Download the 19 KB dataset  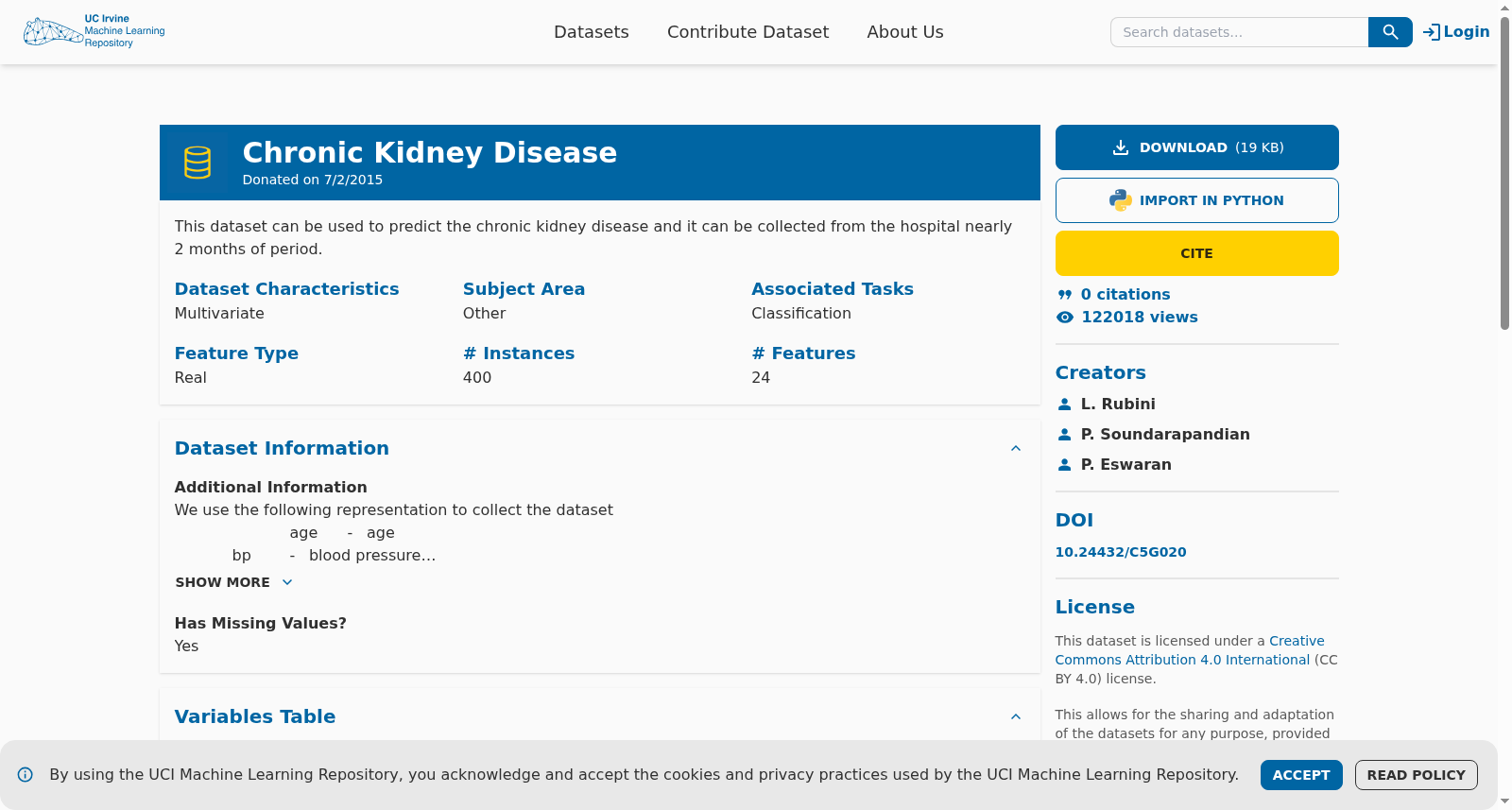(1197, 147)
